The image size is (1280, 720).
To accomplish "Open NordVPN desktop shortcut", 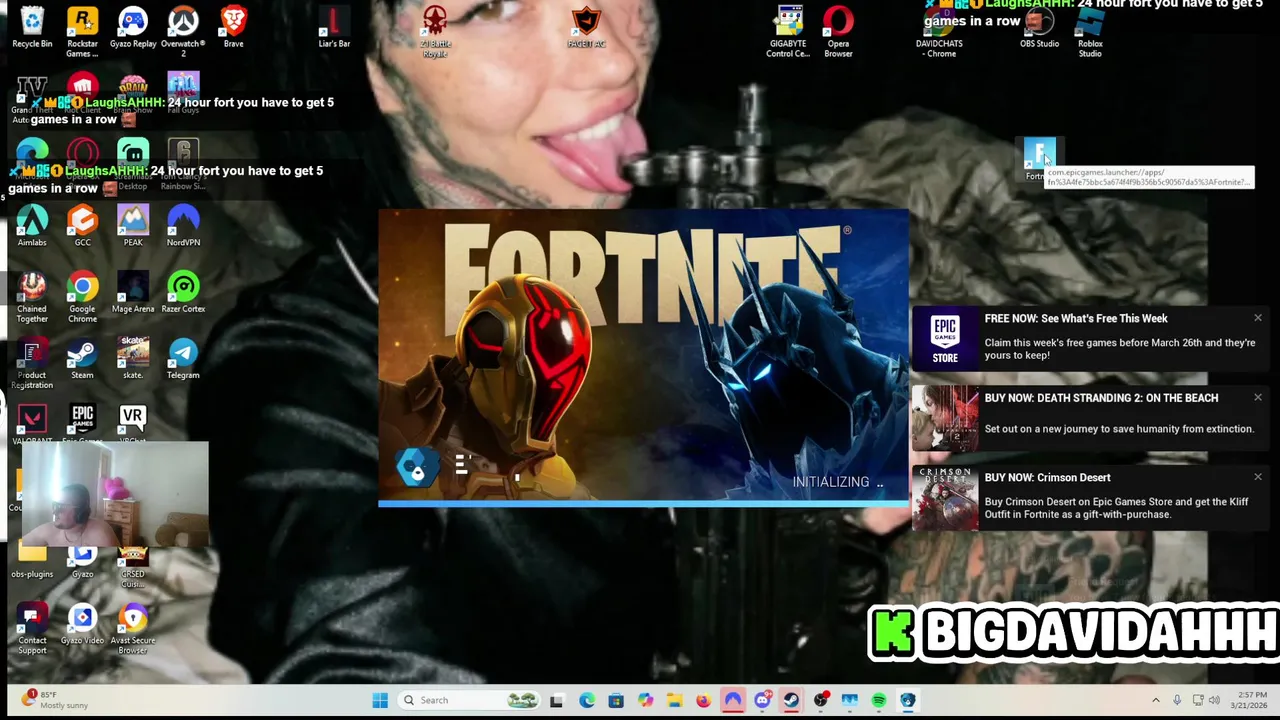I will [183, 226].
